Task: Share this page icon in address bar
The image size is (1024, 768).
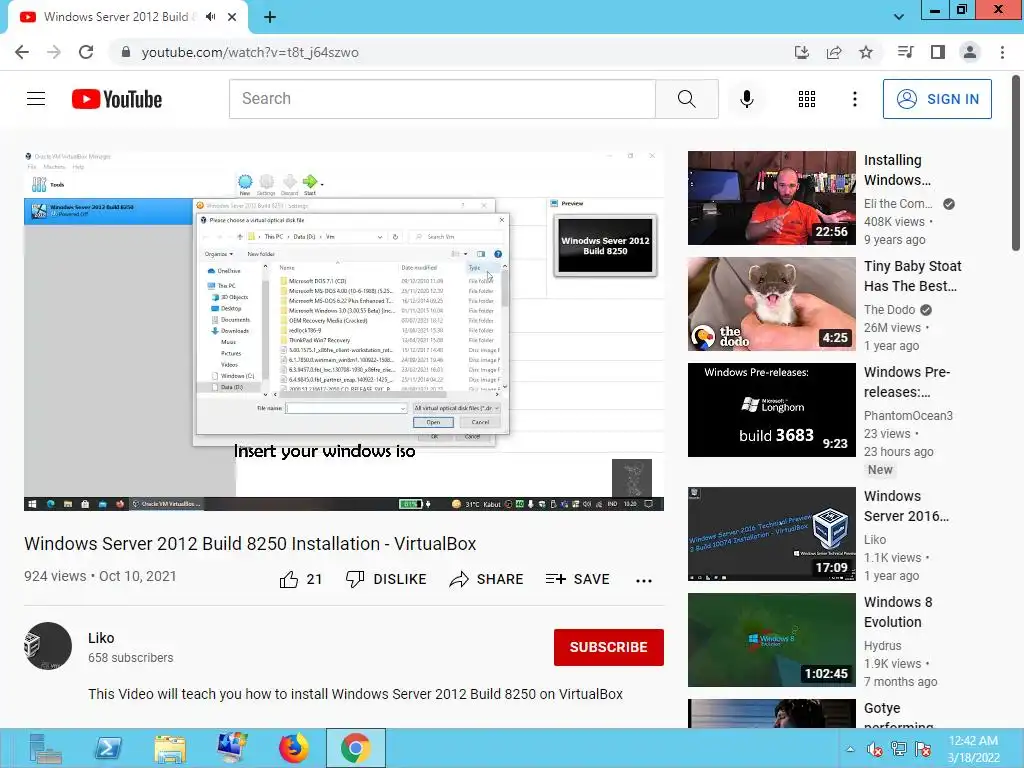Action: [x=834, y=52]
